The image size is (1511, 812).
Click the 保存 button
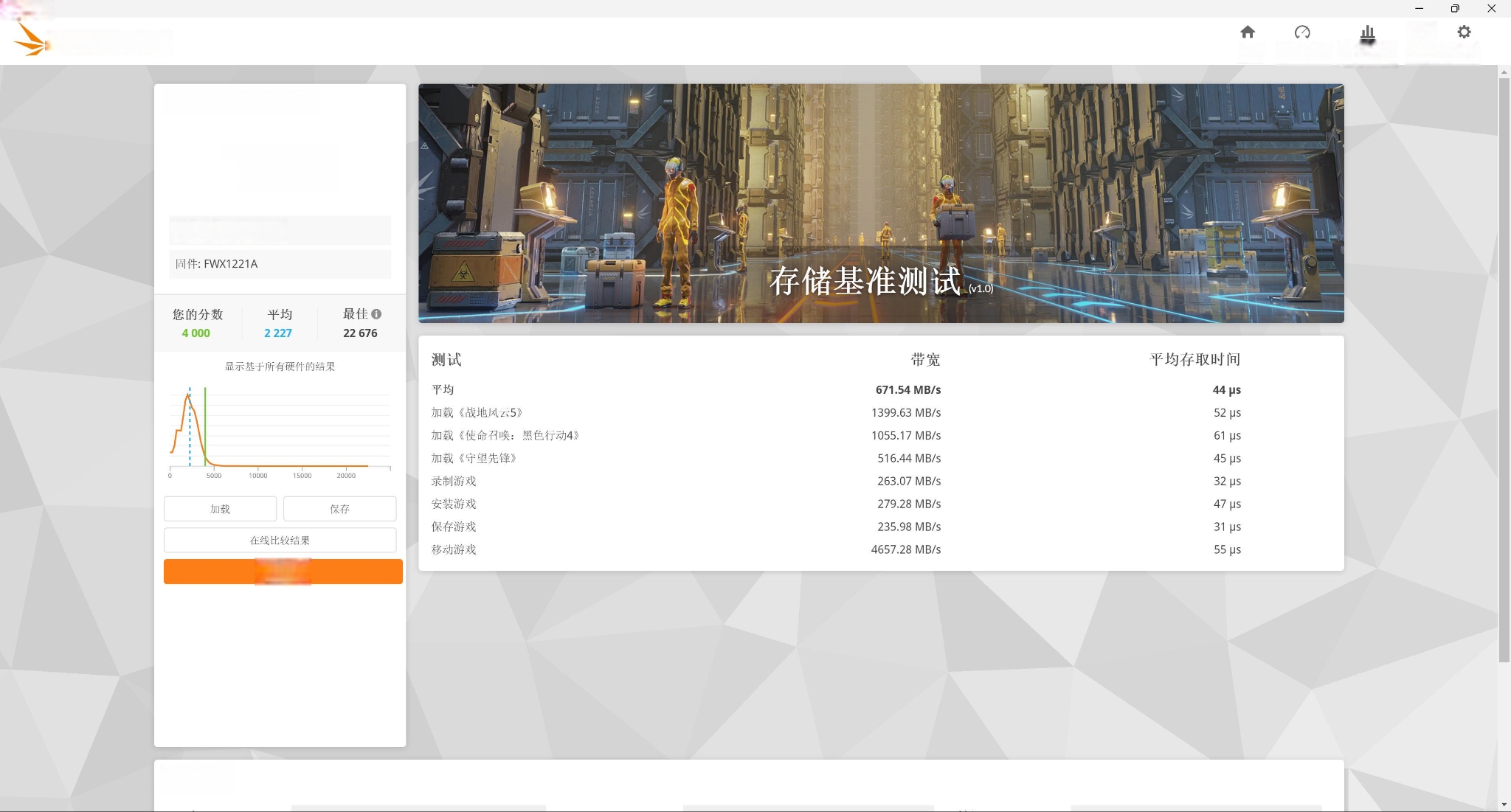click(x=339, y=509)
